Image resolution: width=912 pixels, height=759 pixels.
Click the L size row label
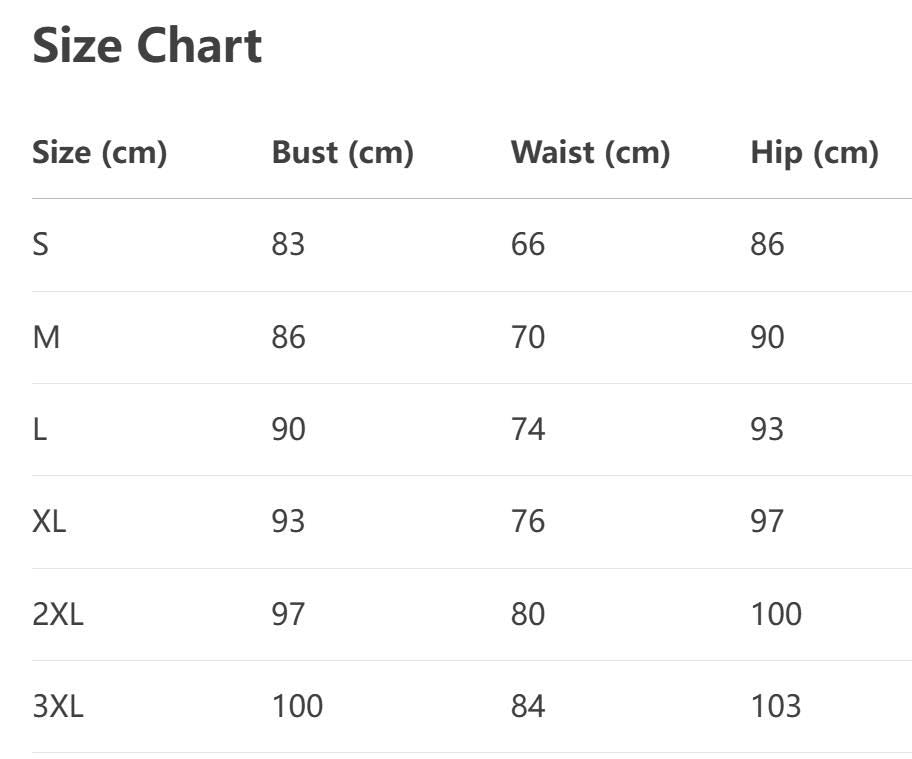point(39,429)
